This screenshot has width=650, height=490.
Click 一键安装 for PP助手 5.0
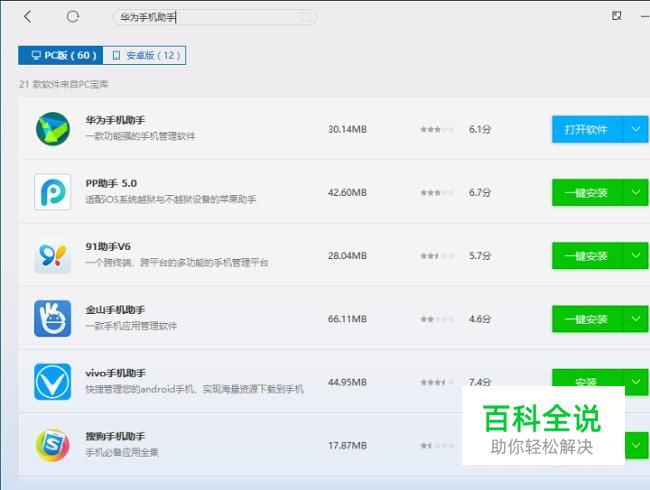point(587,192)
